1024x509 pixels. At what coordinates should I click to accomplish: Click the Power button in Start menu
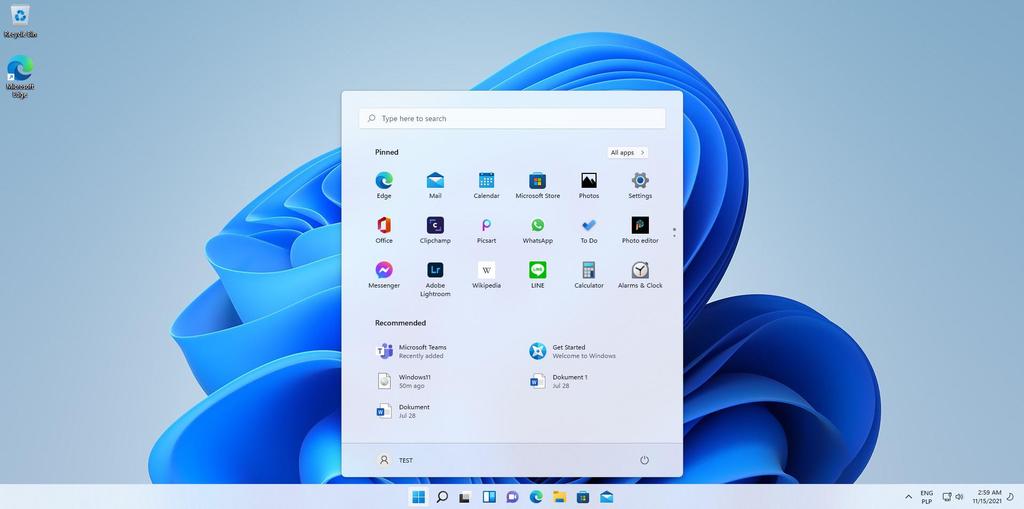point(644,460)
